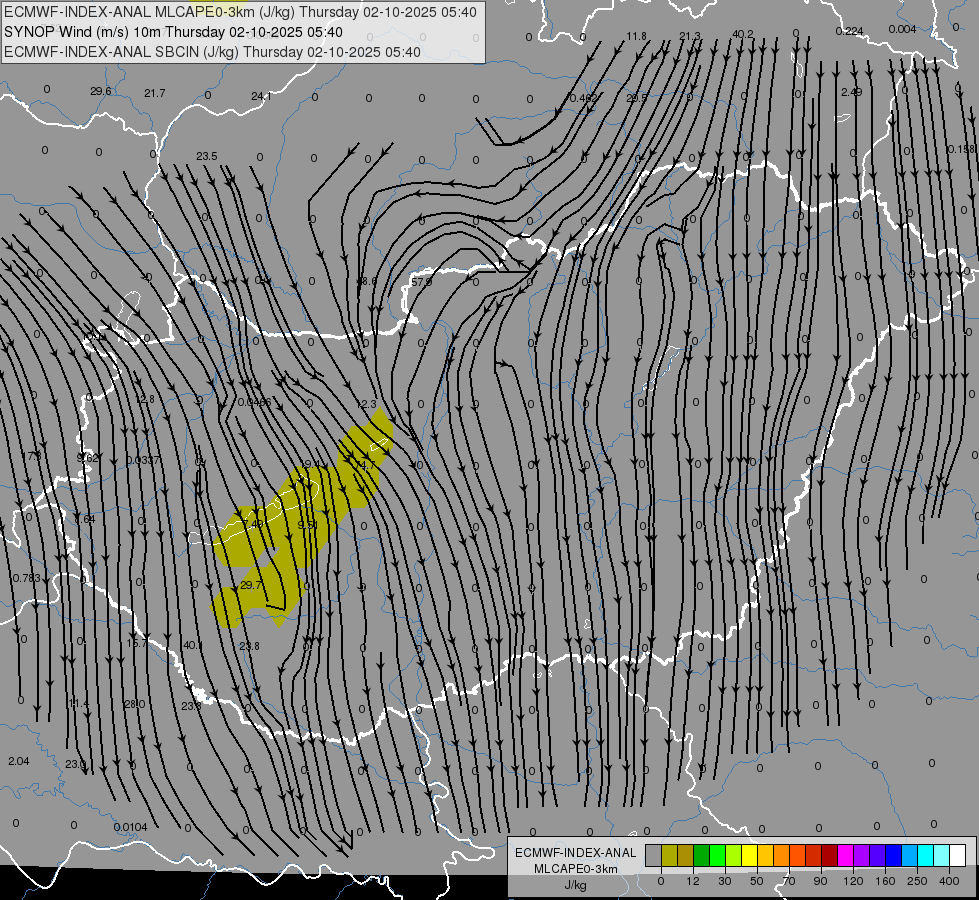This screenshot has width=979, height=900.
Task: Click the legend tick label 30
Action: click(725, 881)
